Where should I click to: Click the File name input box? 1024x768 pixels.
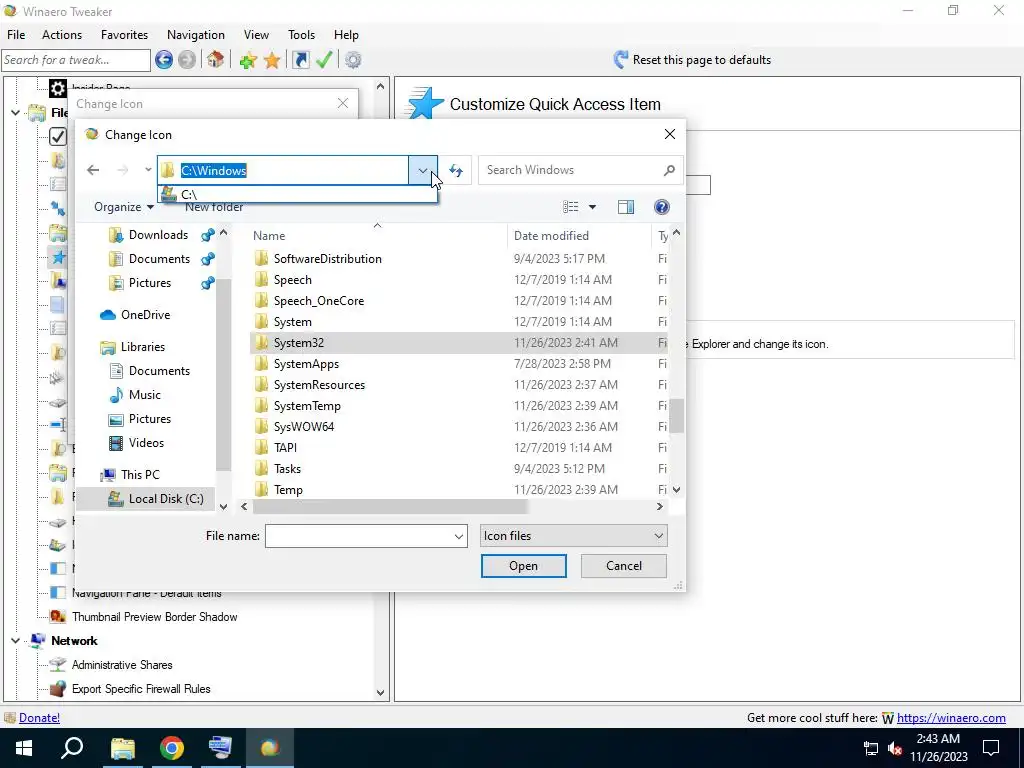(x=358, y=536)
